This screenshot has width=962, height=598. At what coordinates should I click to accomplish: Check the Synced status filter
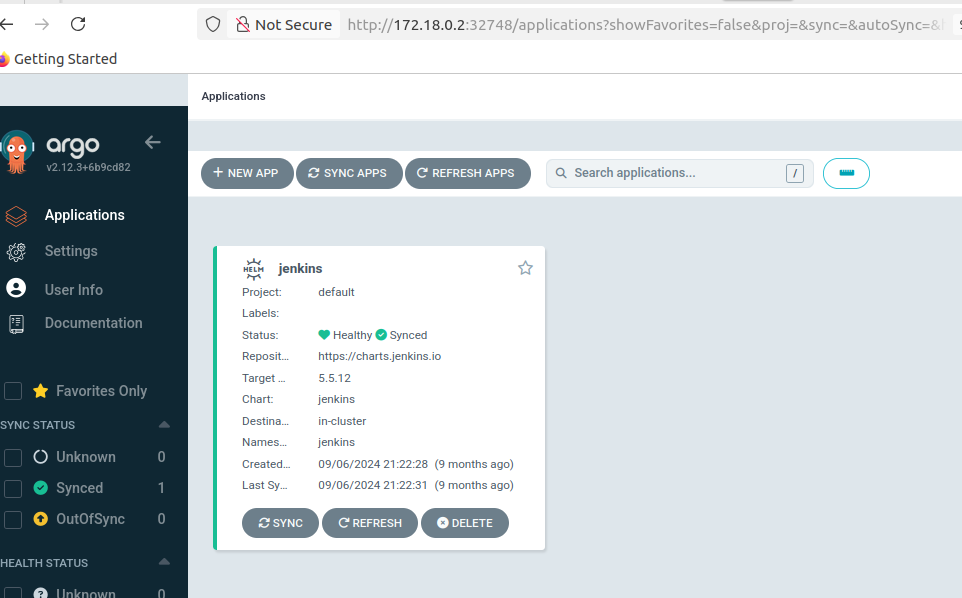coord(13,488)
